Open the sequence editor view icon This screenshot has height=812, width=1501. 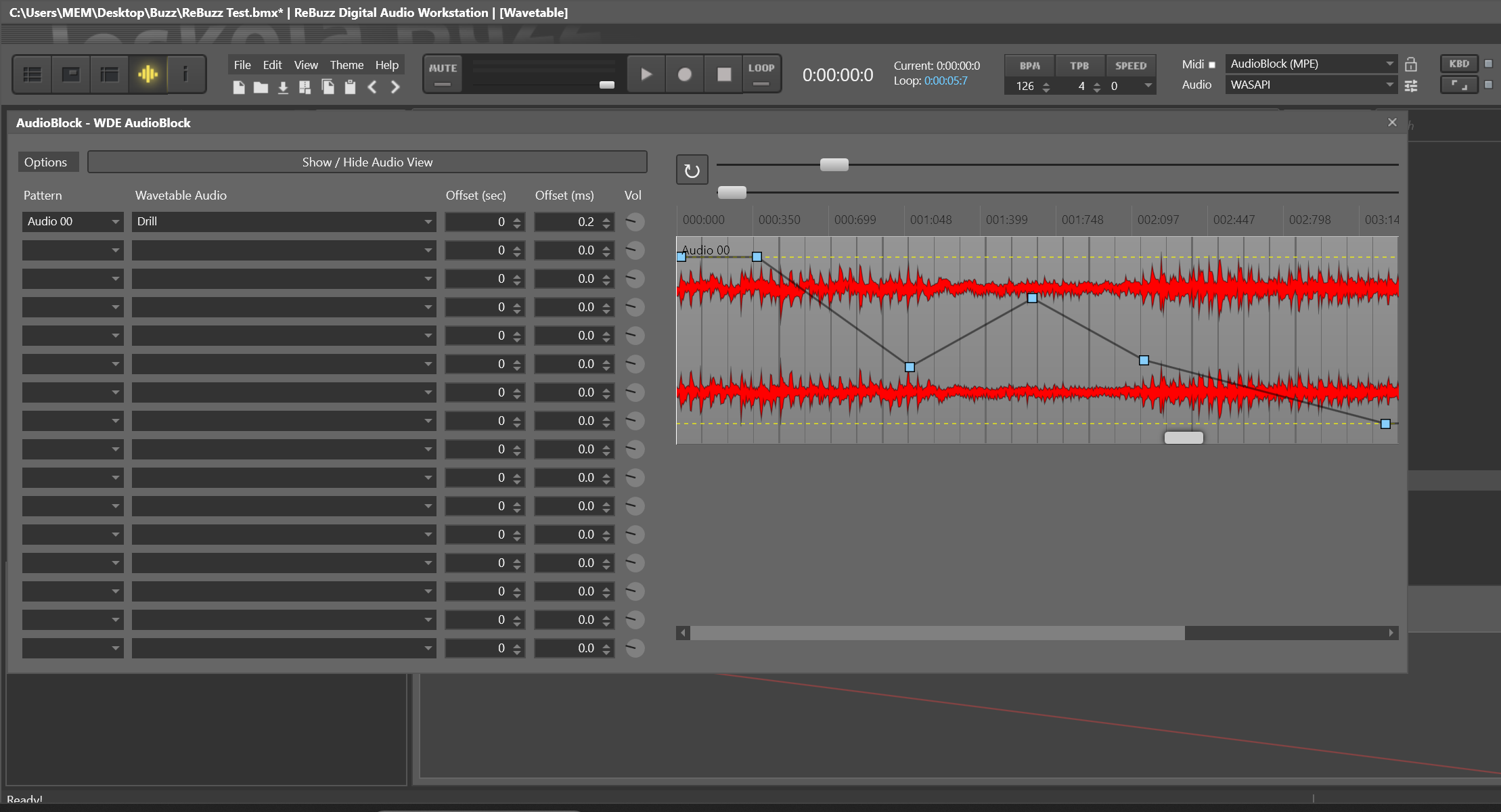(110, 74)
